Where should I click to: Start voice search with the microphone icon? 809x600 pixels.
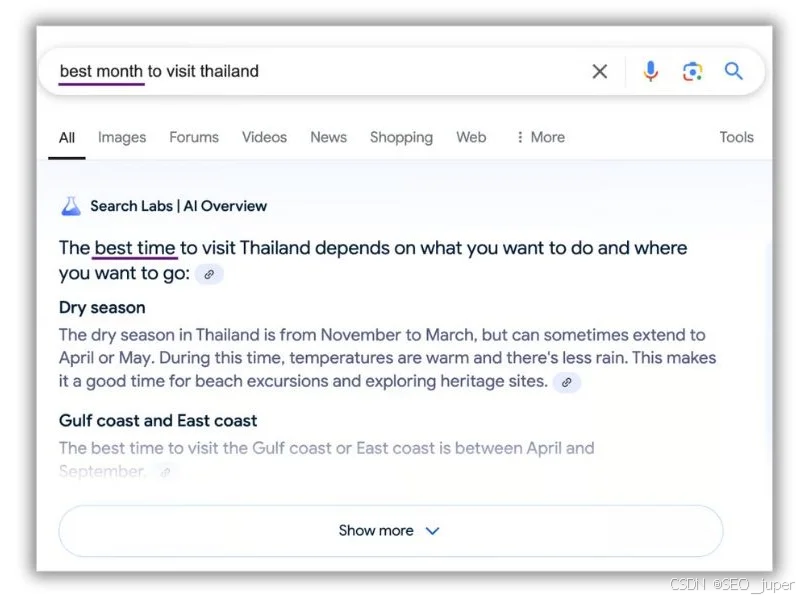click(x=651, y=71)
